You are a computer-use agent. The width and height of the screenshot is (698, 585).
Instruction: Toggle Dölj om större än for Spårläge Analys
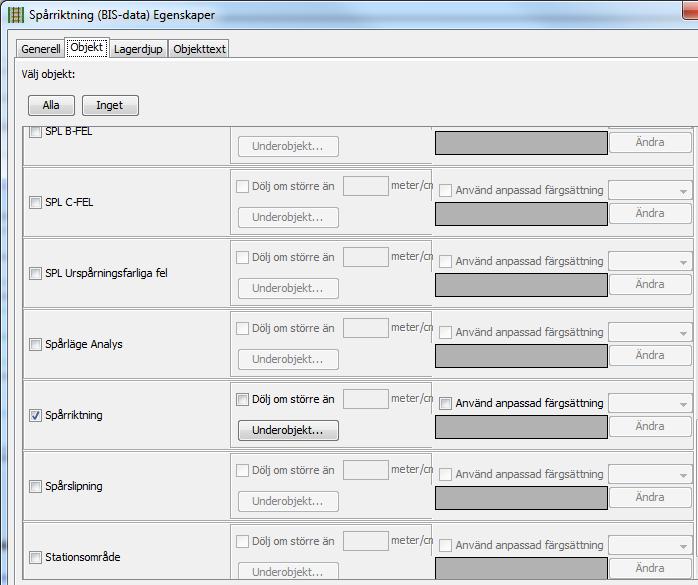coord(242,329)
